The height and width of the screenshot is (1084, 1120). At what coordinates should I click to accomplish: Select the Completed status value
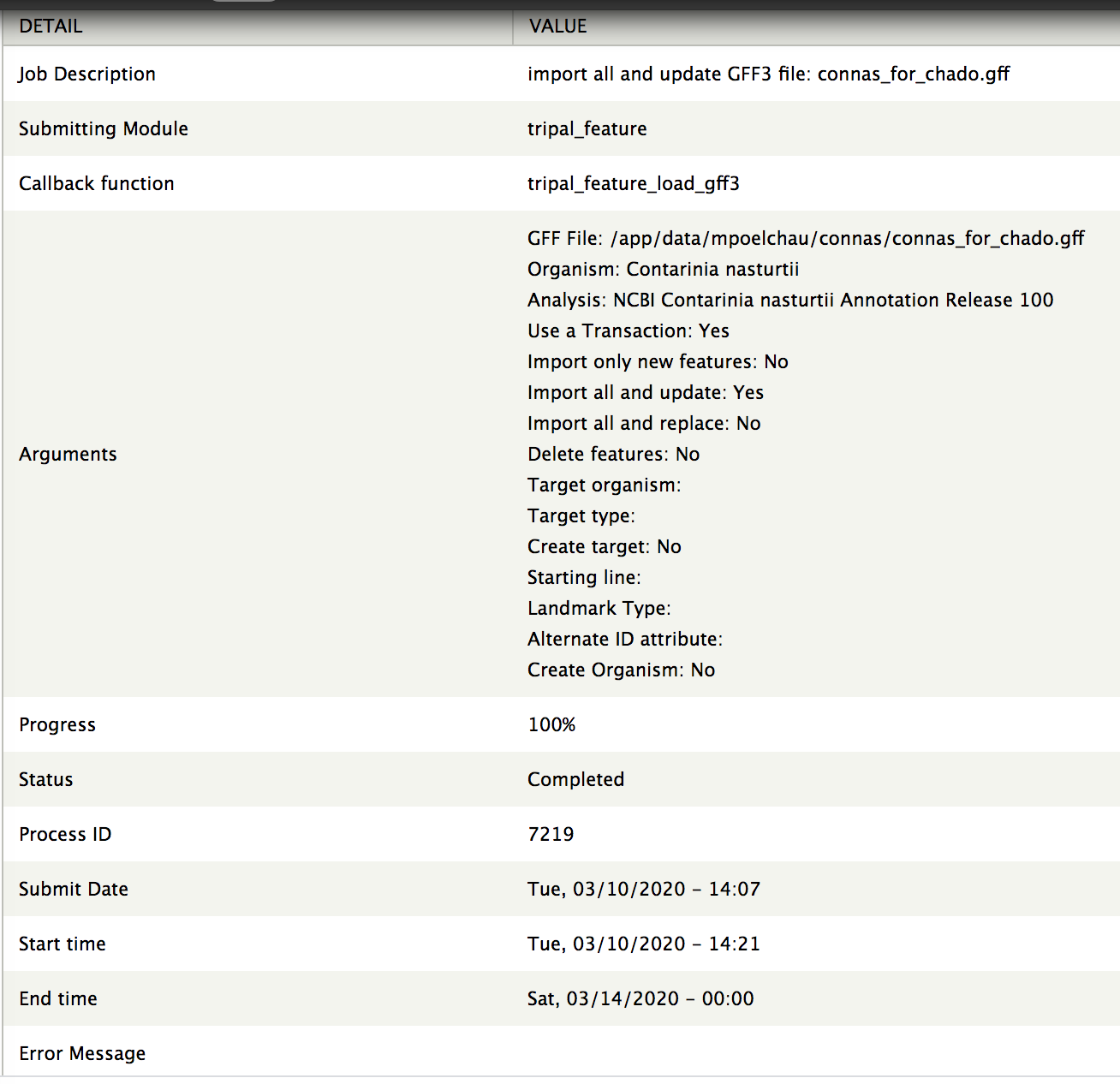(x=575, y=780)
